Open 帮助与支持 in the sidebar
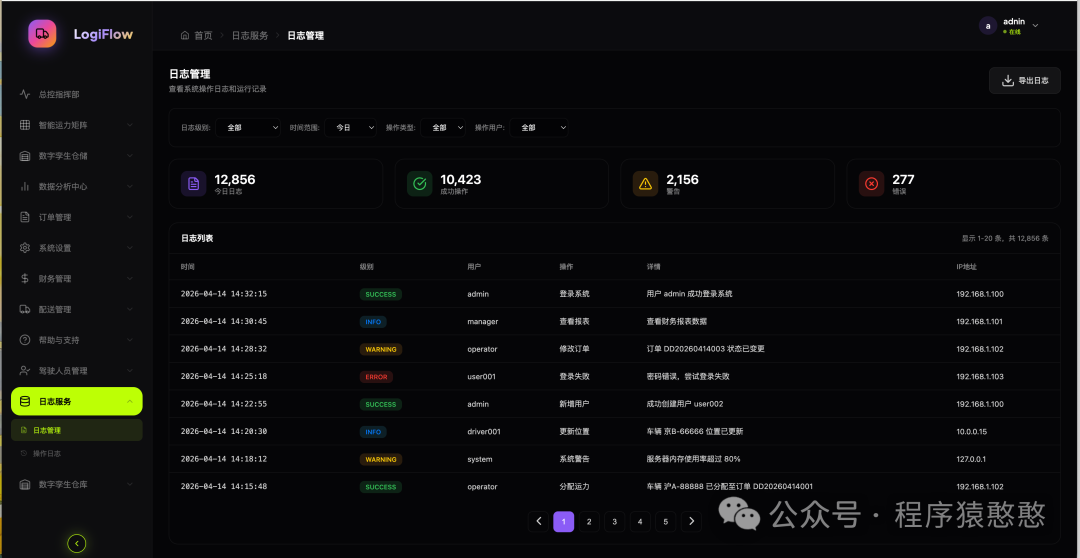Screen dimensions: 1080x558 point(76,340)
